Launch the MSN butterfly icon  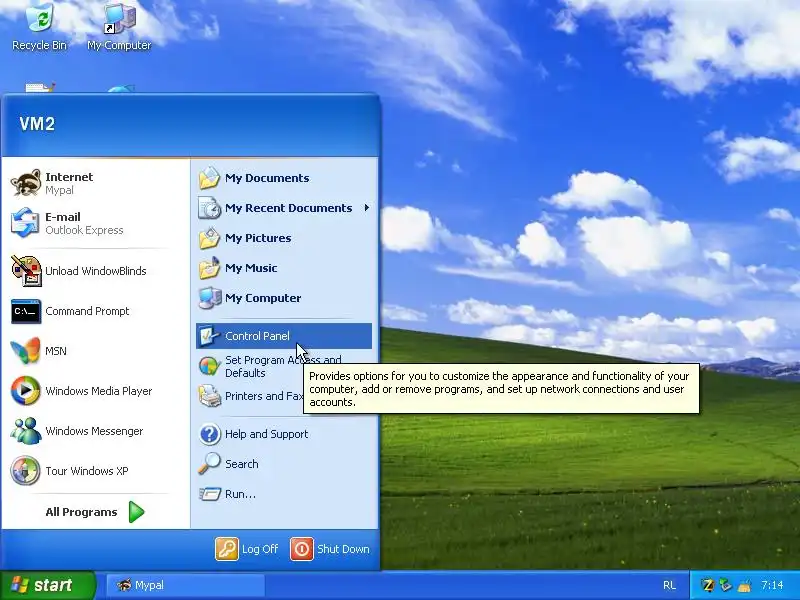tap(26, 351)
